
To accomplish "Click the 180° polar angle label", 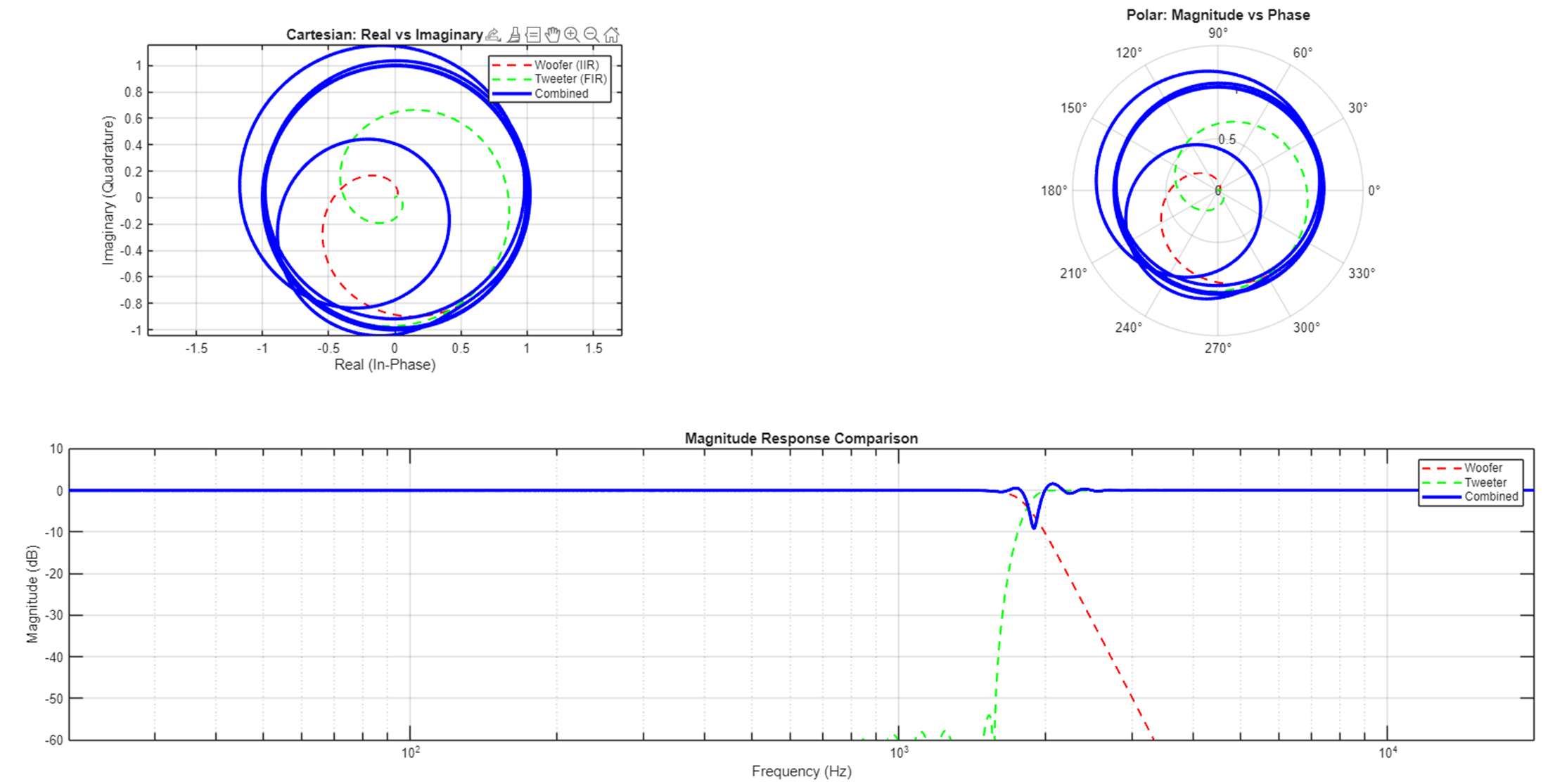I will point(1054,191).
